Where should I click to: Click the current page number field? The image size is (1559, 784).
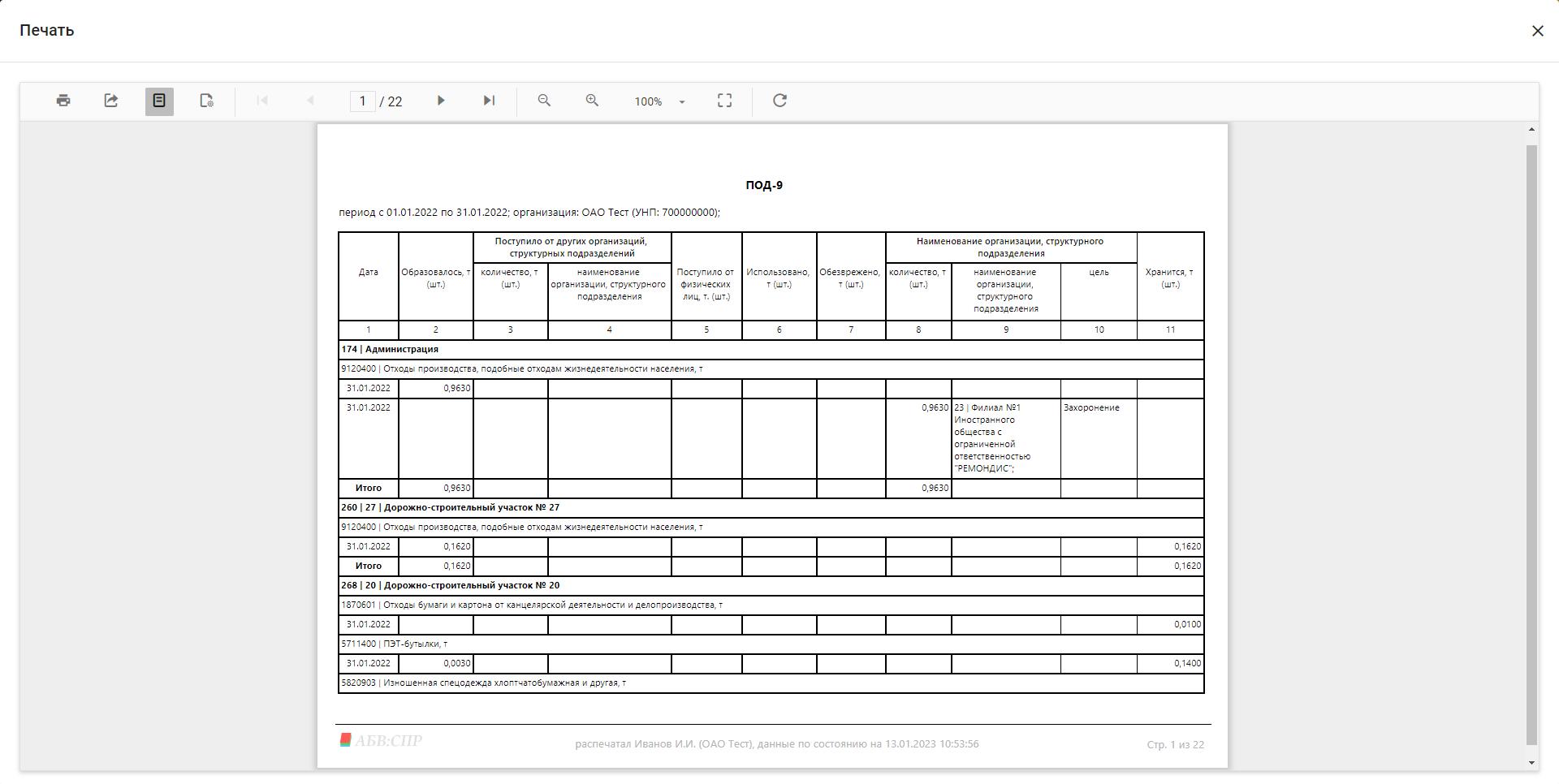[363, 101]
